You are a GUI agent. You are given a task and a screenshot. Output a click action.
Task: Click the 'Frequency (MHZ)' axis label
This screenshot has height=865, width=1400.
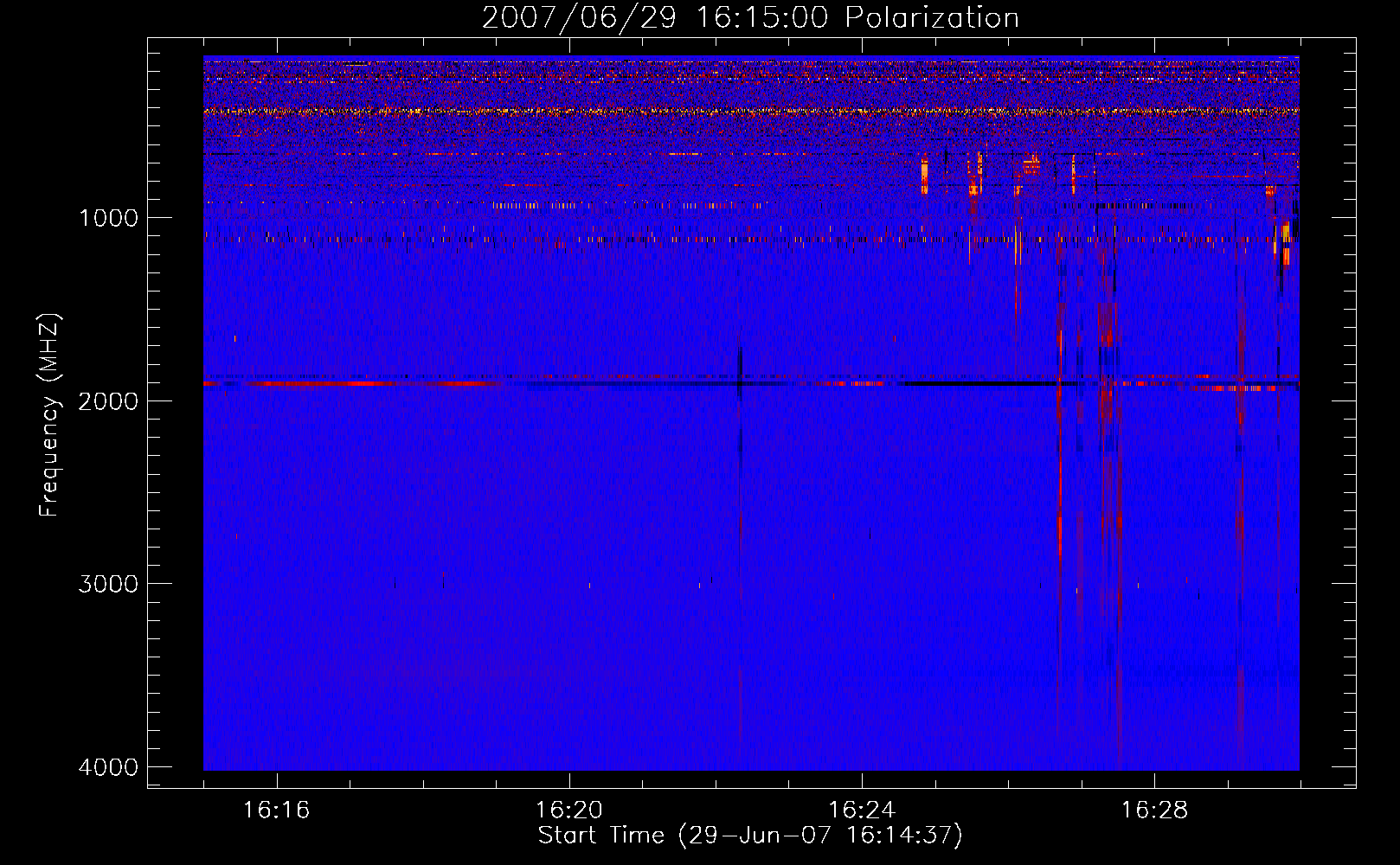coord(49,415)
